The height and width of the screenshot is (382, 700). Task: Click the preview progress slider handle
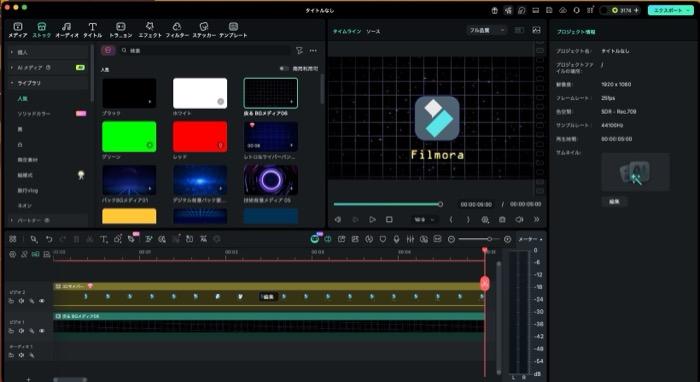click(x=440, y=204)
